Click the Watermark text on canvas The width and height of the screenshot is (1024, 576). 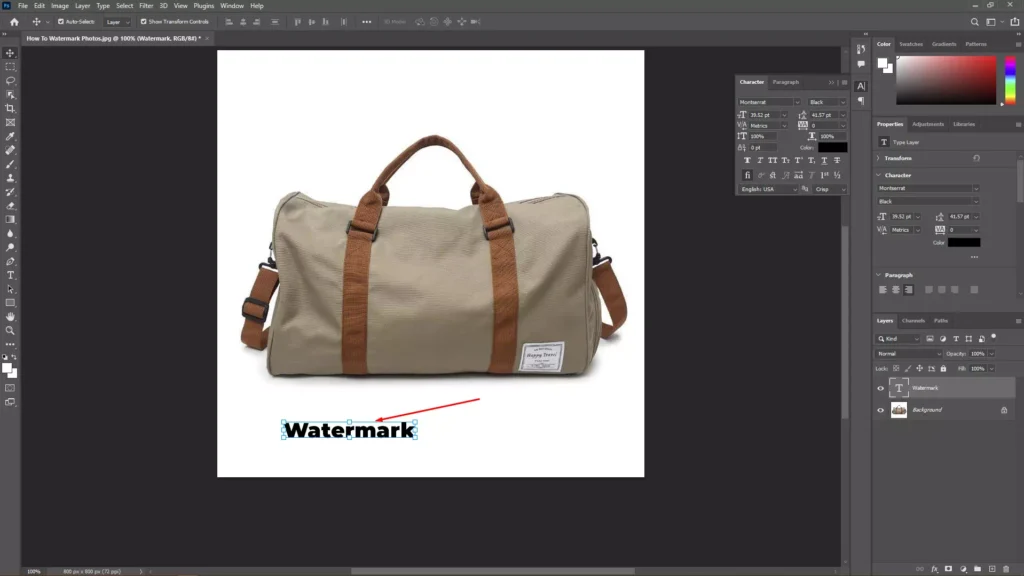(349, 430)
